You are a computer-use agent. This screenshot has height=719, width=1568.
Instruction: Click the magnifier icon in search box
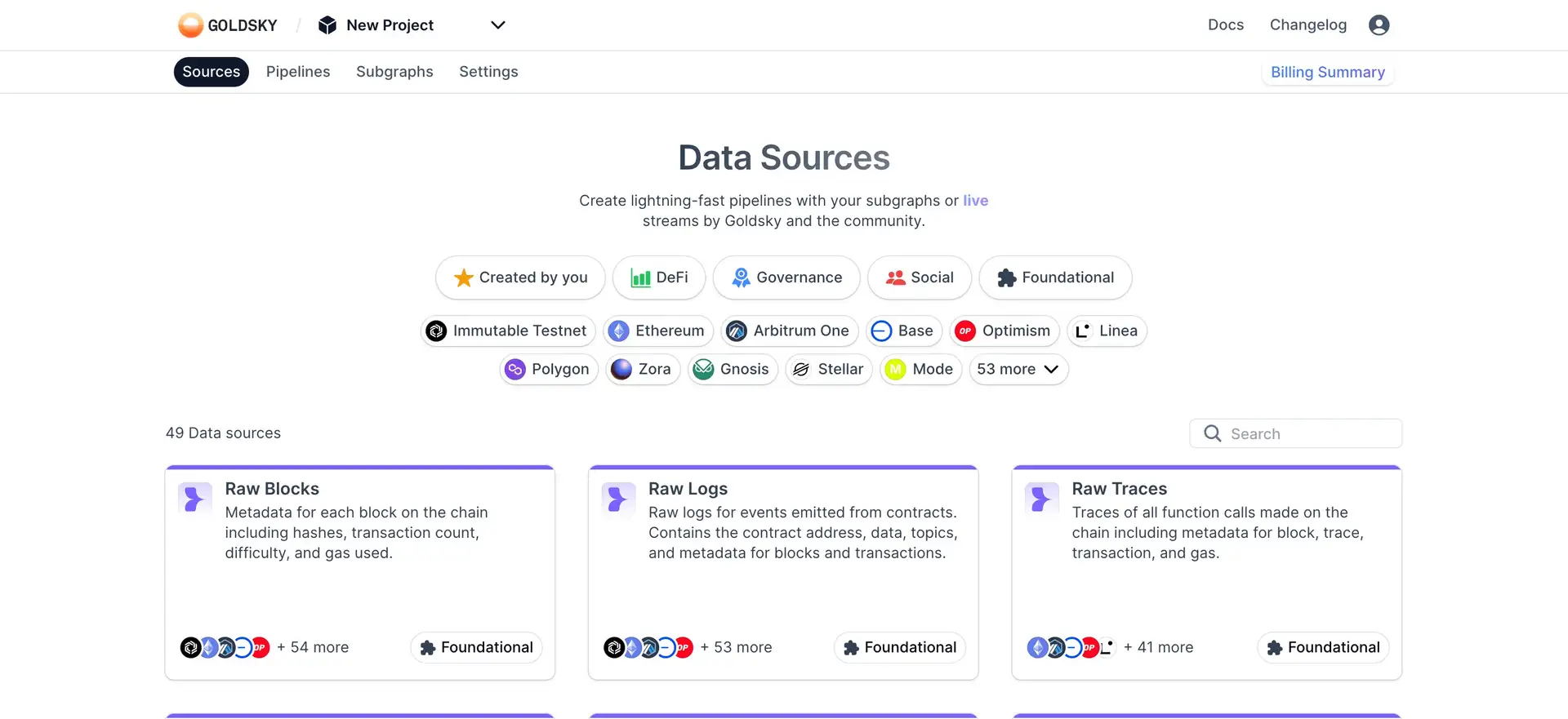[x=1213, y=433]
